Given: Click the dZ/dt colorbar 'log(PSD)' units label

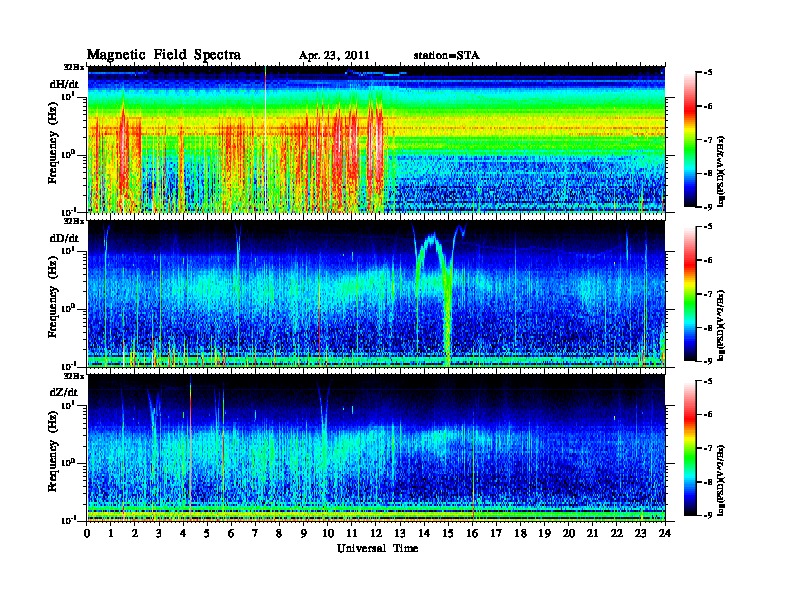Looking at the screenshot, I should point(721,480).
